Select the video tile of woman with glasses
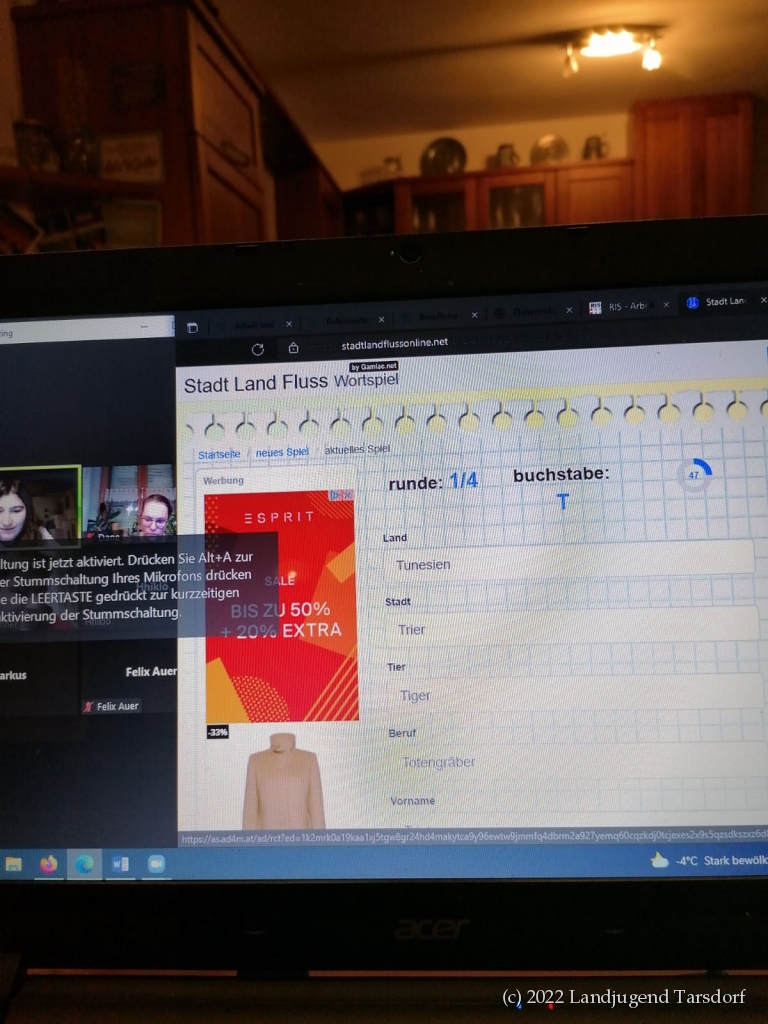The width and height of the screenshot is (768, 1024). coord(129,502)
